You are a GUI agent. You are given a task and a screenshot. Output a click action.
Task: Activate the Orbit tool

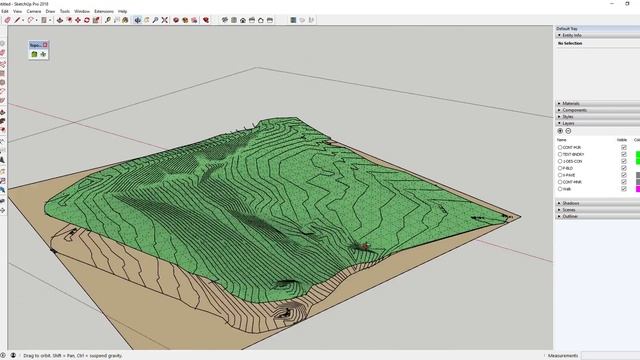pyautogui.click(x=138, y=20)
